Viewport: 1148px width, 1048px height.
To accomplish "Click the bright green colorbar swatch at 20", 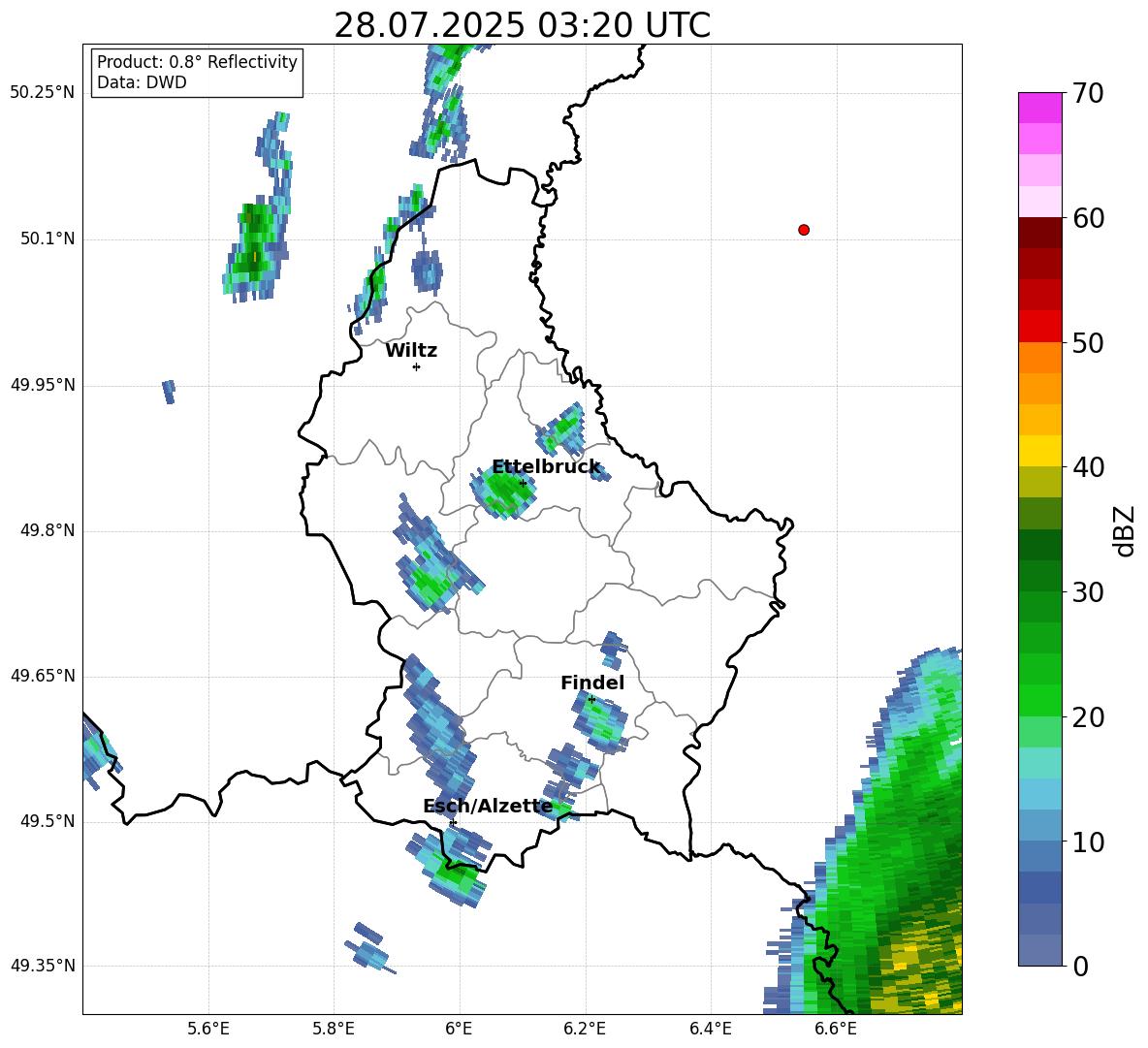I will (x=1039, y=701).
